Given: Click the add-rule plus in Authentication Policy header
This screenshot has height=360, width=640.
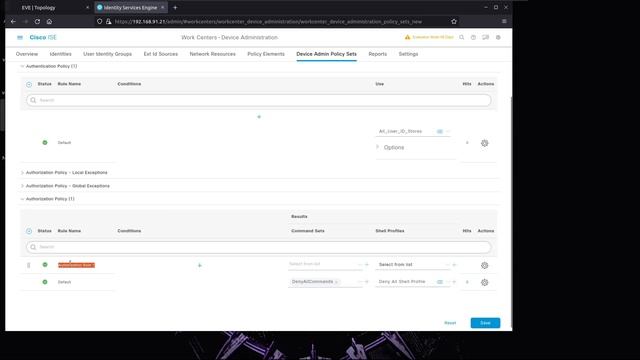Looking at the screenshot, I should coord(29,84).
